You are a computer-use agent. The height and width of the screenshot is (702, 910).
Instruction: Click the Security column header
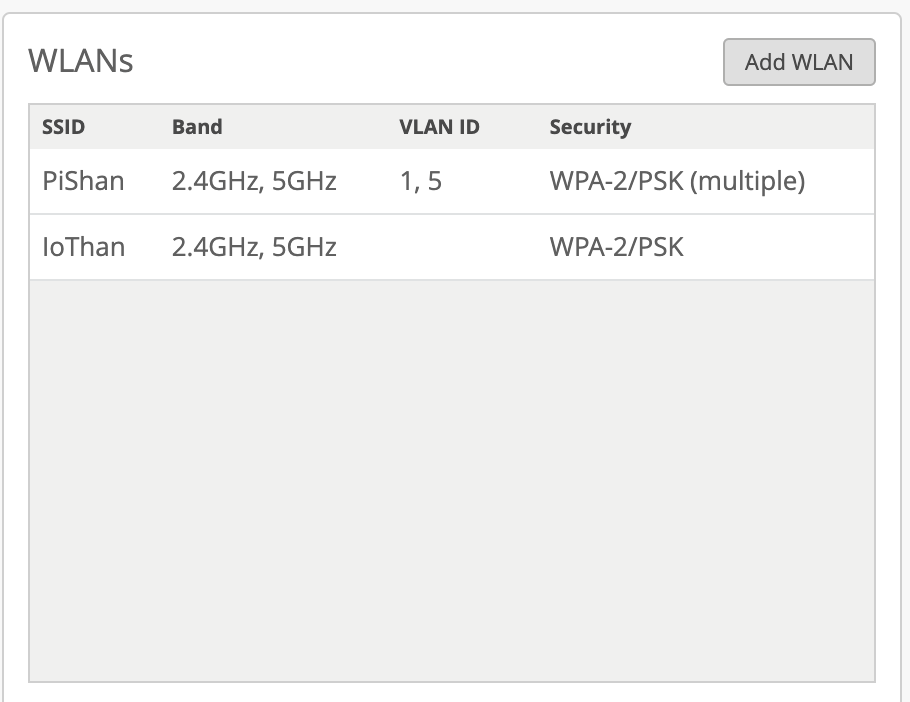590,127
